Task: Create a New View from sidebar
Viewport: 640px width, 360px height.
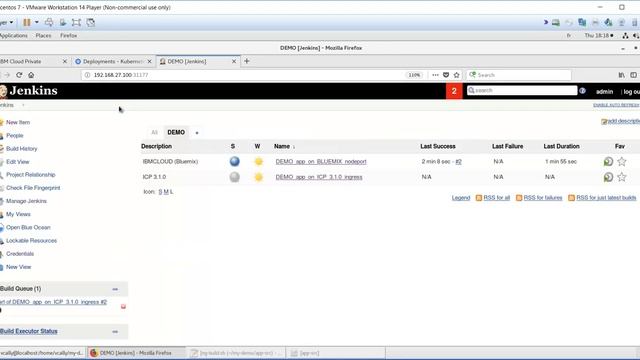Action: (18, 267)
